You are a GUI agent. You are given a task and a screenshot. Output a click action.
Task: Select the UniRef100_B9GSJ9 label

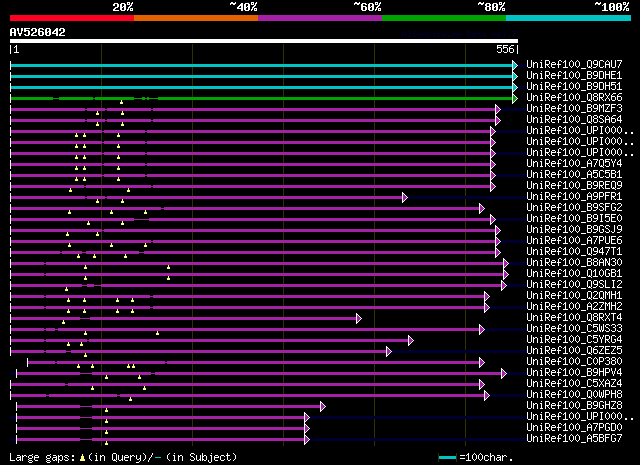pos(574,230)
